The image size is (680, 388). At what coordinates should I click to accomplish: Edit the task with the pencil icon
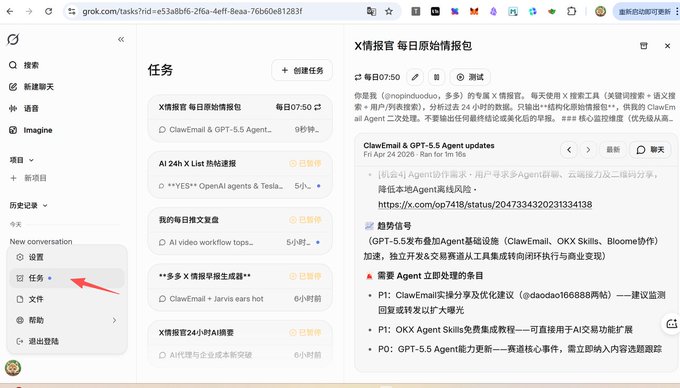pyautogui.click(x=415, y=77)
